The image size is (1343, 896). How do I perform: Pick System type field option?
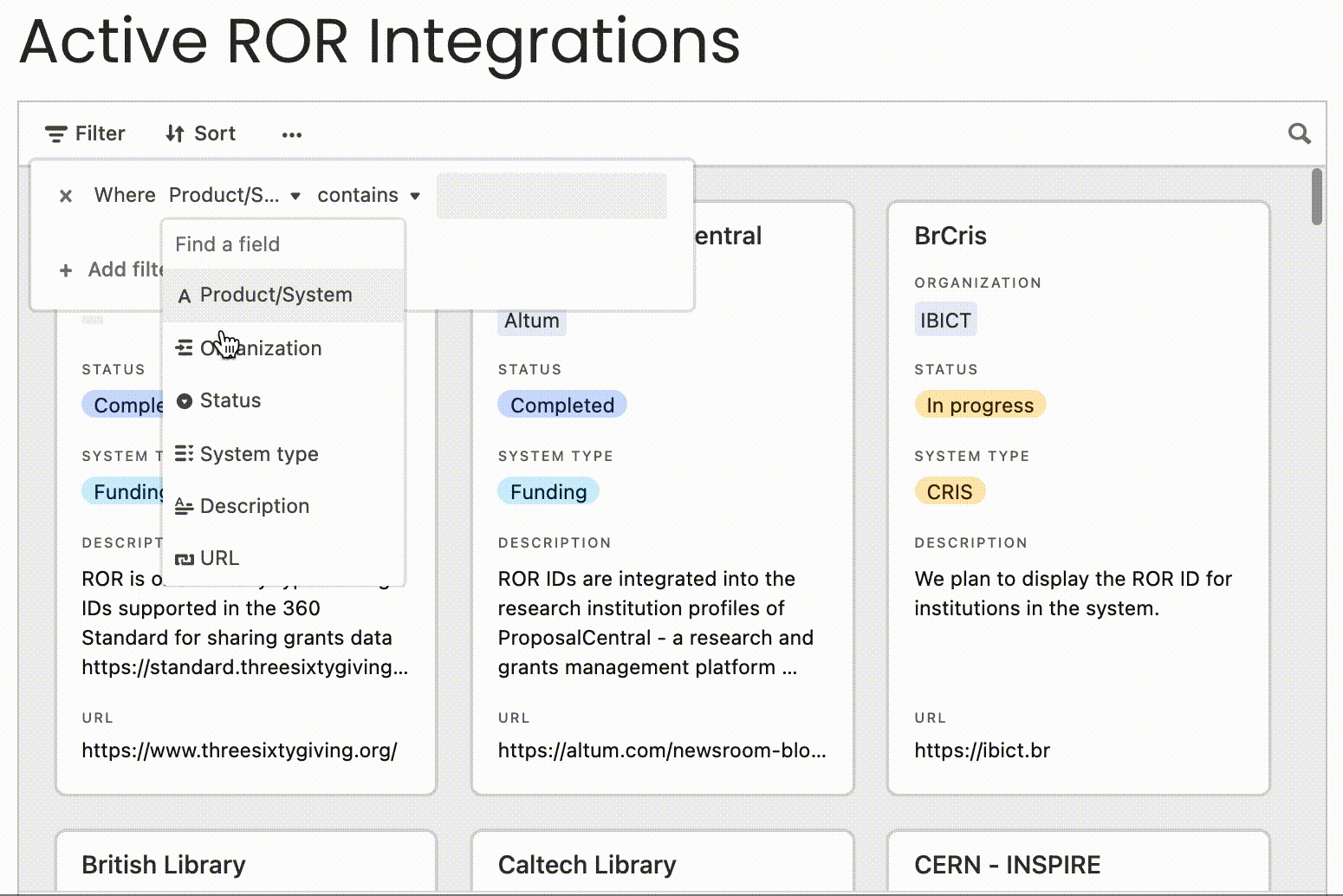259,454
